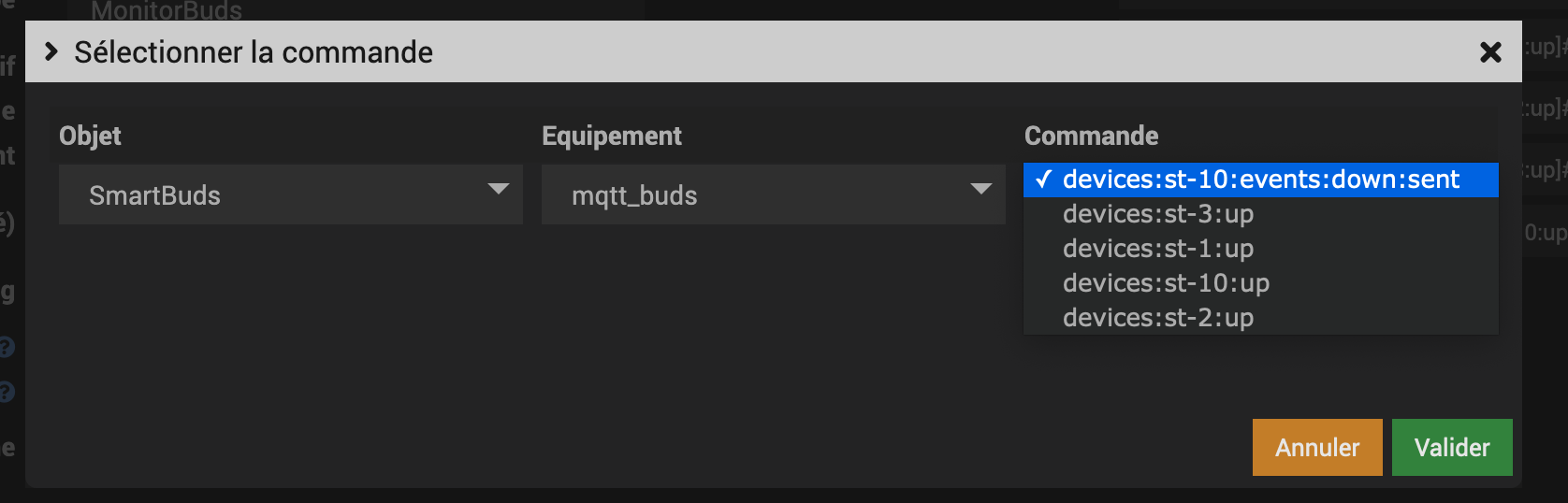Click the lower blue question mark icon
Screen dimensions: 1568x503
(x=7, y=391)
